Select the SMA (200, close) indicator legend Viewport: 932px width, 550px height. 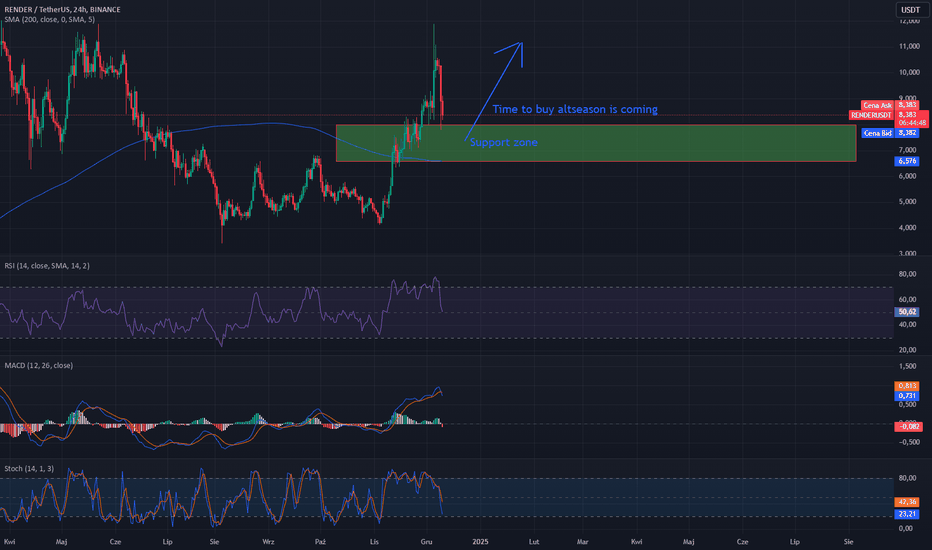pyautogui.click(x=49, y=20)
